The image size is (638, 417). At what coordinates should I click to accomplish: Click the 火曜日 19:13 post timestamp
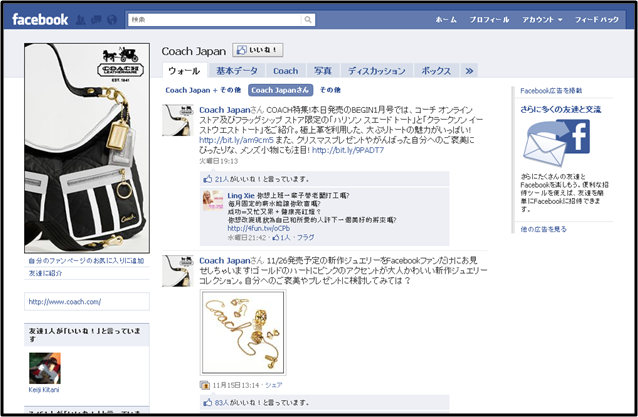tap(218, 161)
